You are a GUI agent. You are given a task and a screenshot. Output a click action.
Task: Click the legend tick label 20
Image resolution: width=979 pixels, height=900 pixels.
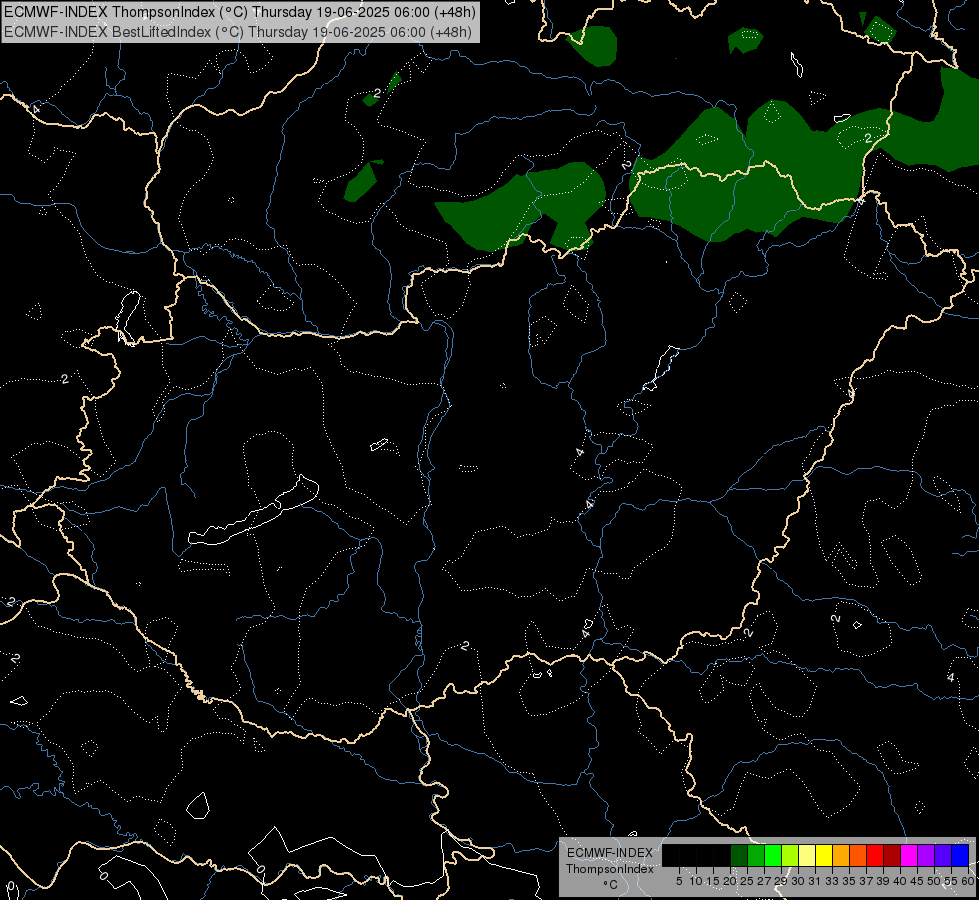coord(731,881)
